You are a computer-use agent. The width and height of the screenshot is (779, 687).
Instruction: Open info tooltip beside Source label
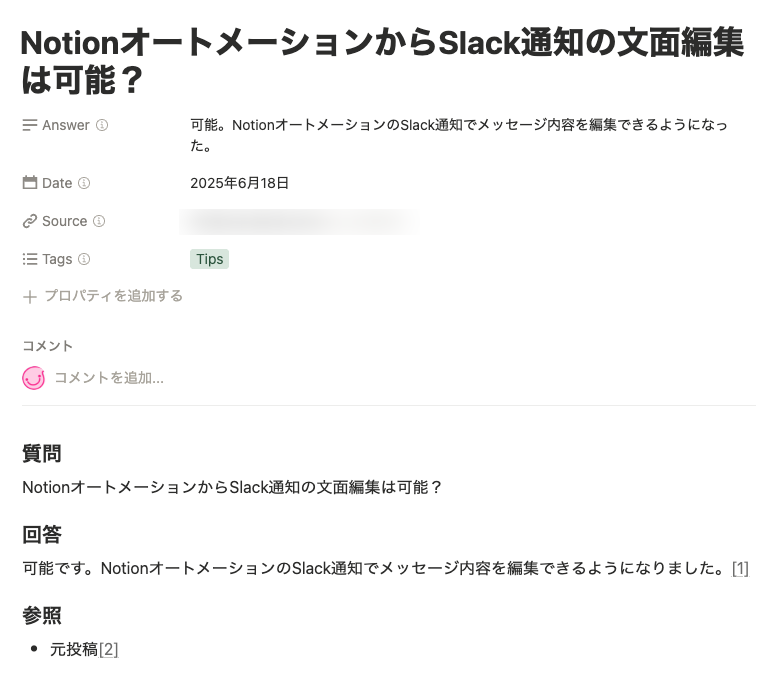tap(99, 221)
